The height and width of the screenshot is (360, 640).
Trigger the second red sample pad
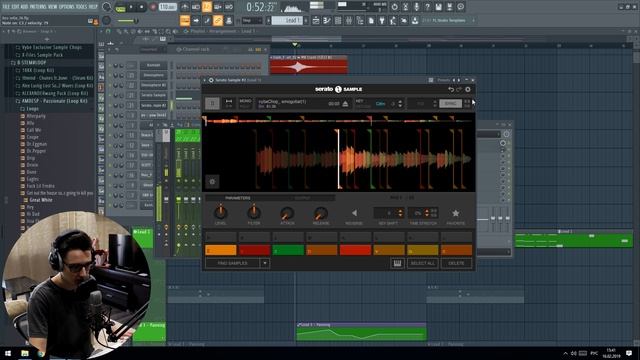point(355,250)
